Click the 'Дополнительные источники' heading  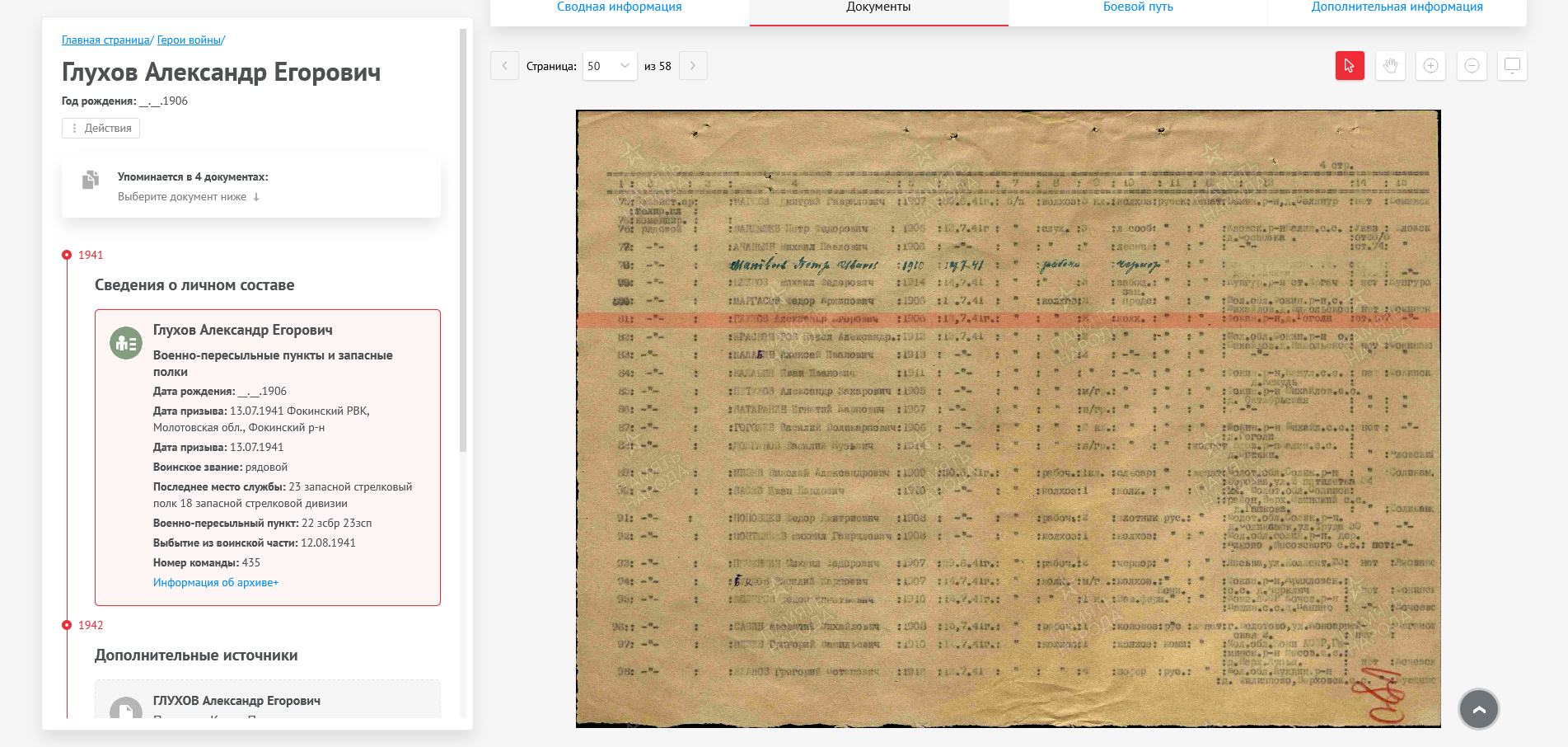[196, 655]
